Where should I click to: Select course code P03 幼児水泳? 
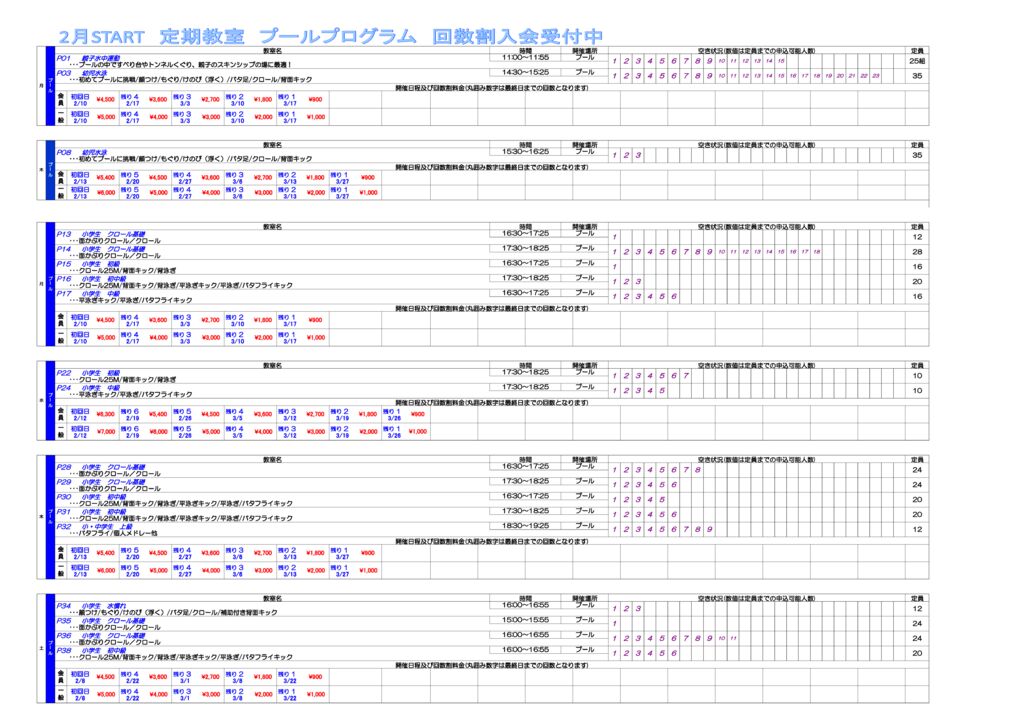pyautogui.click(x=82, y=73)
